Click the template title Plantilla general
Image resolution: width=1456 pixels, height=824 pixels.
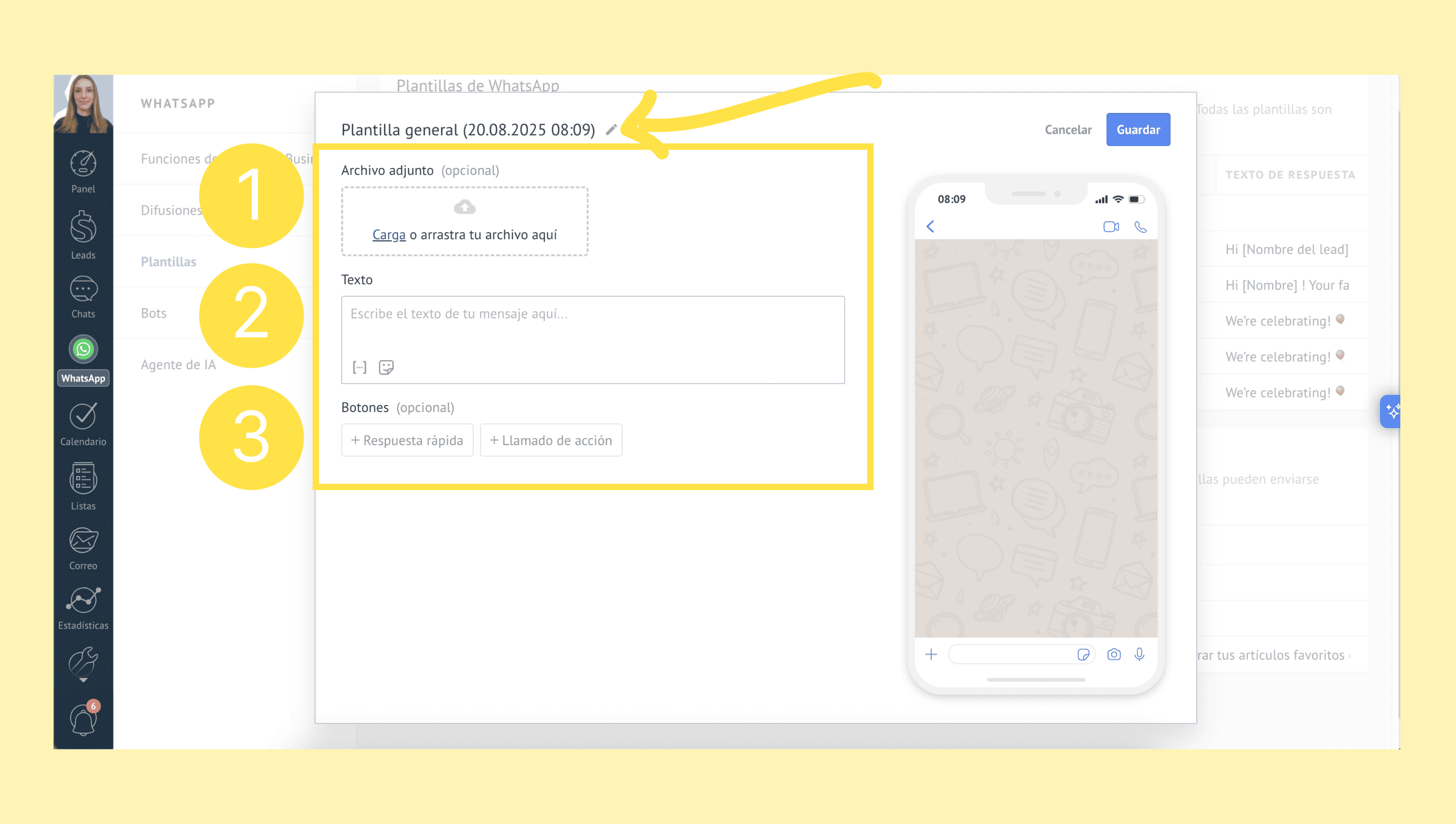tap(468, 130)
